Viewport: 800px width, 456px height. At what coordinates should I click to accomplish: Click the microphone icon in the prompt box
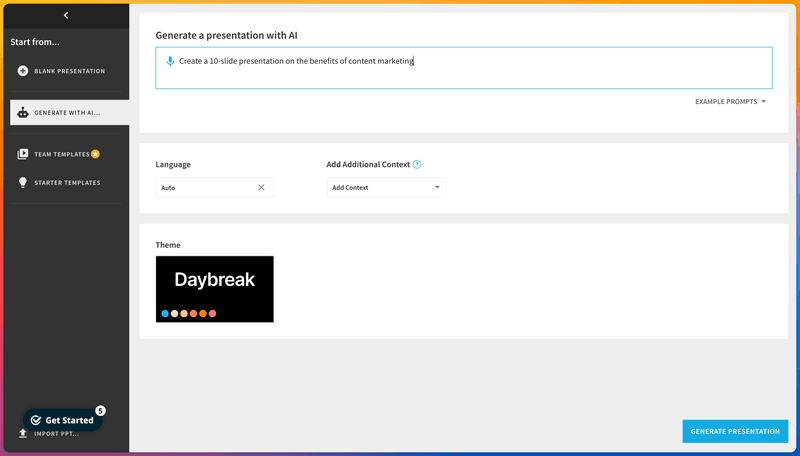pyautogui.click(x=170, y=61)
